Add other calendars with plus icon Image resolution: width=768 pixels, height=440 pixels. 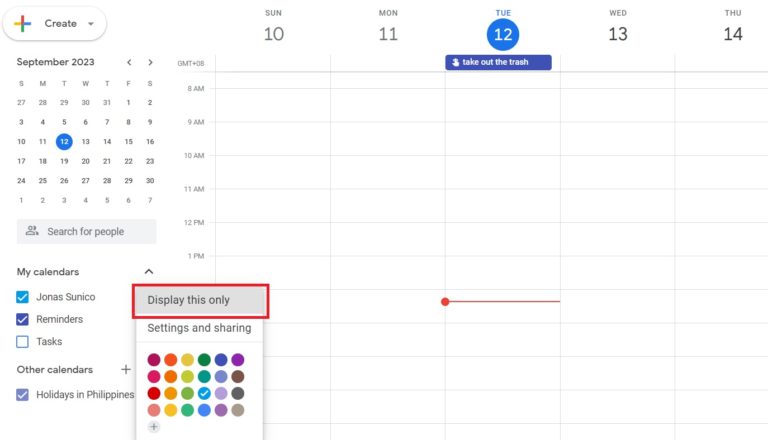[126, 369]
